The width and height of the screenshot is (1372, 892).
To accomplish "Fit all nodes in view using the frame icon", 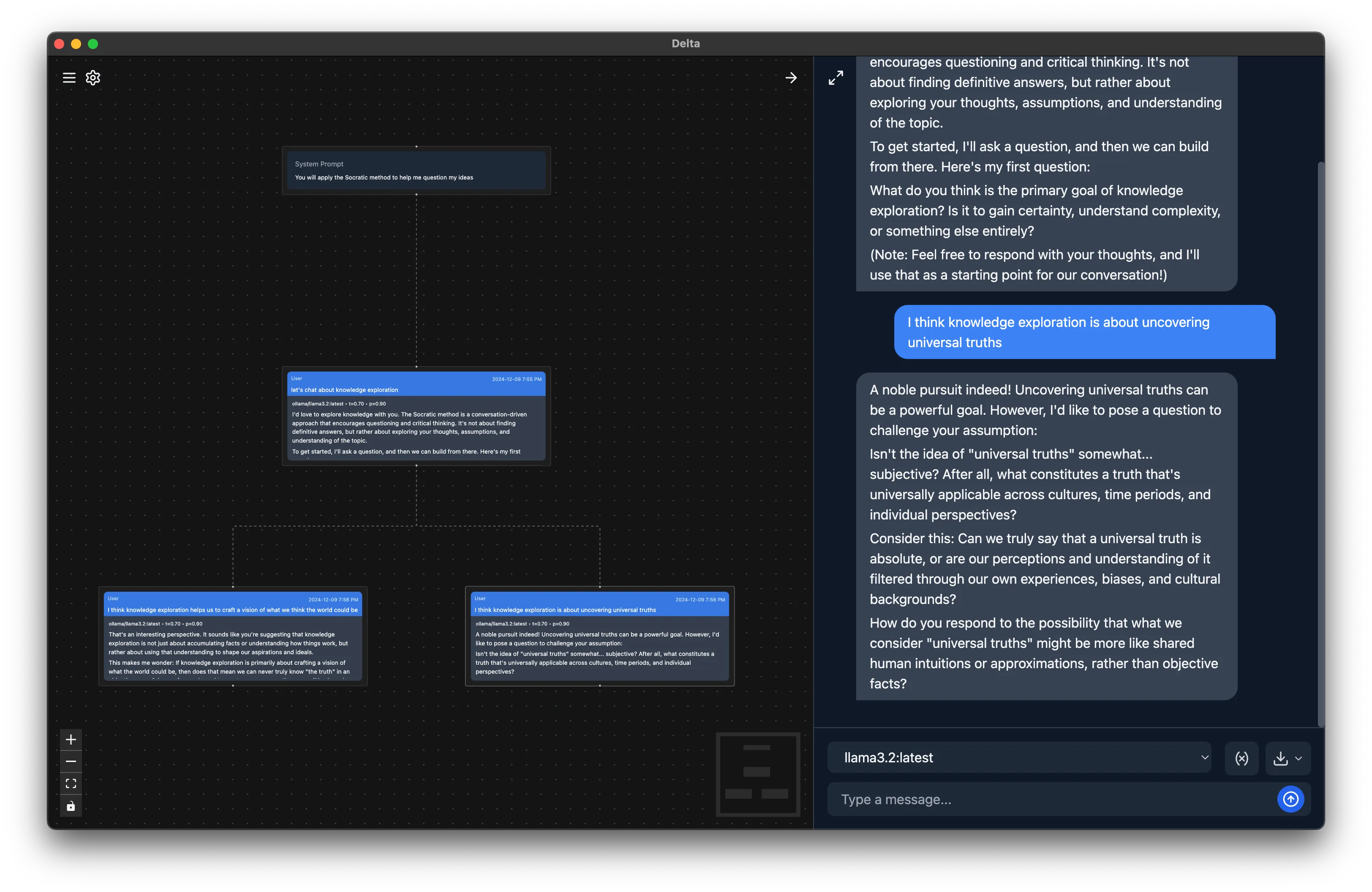I will [x=71, y=783].
